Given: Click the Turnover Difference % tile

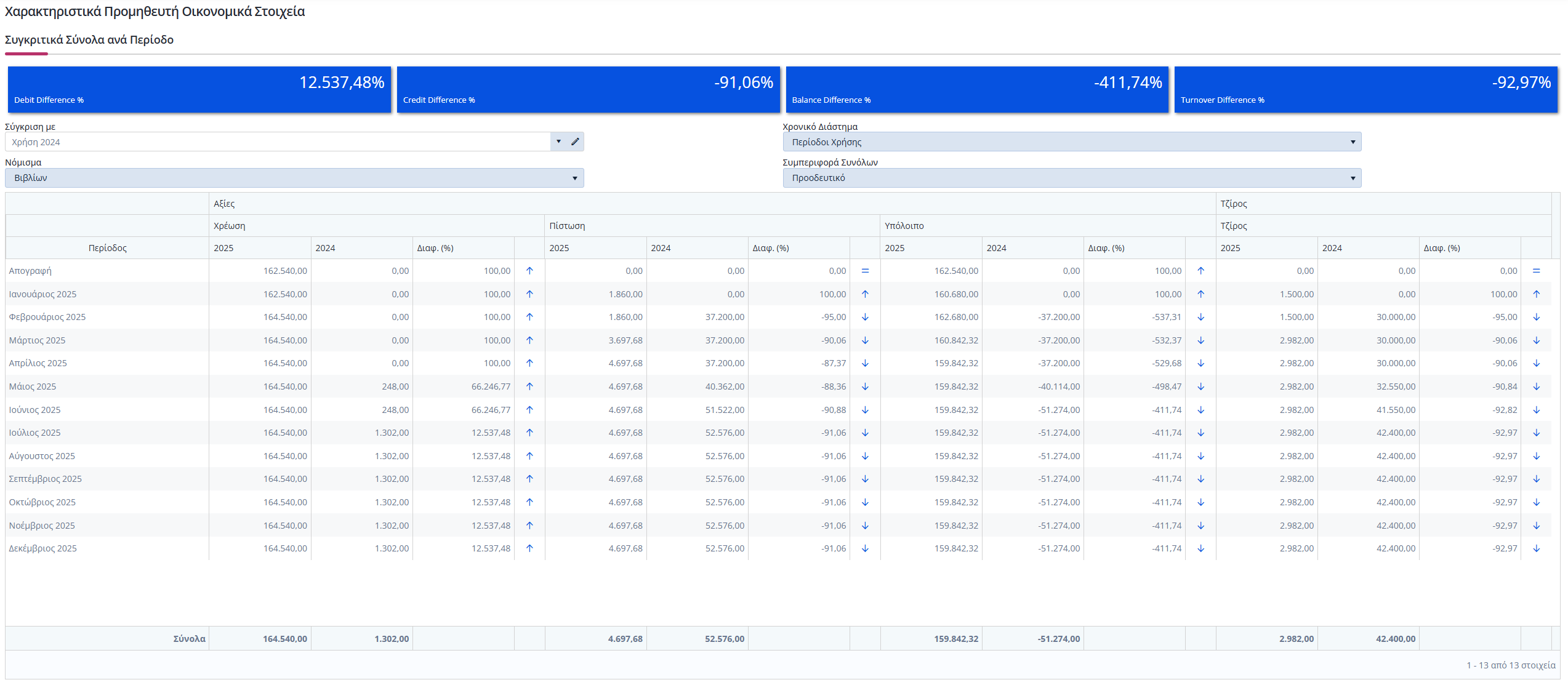Looking at the screenshot, I should tap(1366, 90).
